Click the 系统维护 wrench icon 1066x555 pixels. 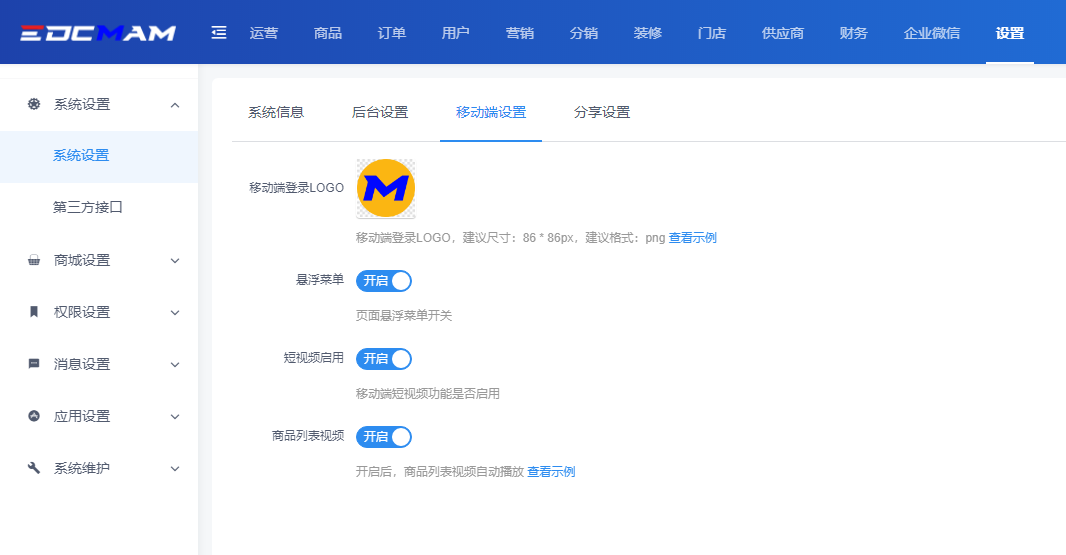coord(34,468)
